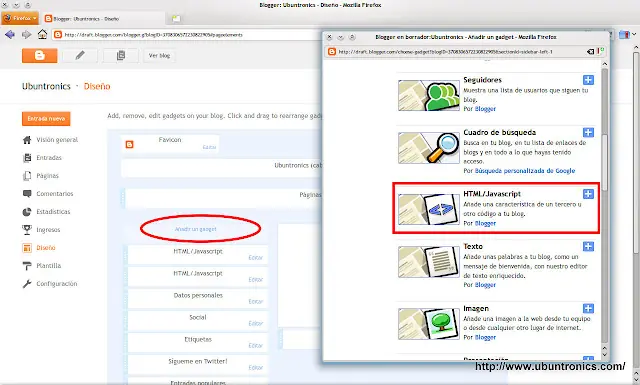Open Configuración in sidebar
The image size is (640, 385).
(x=57, y=284)
